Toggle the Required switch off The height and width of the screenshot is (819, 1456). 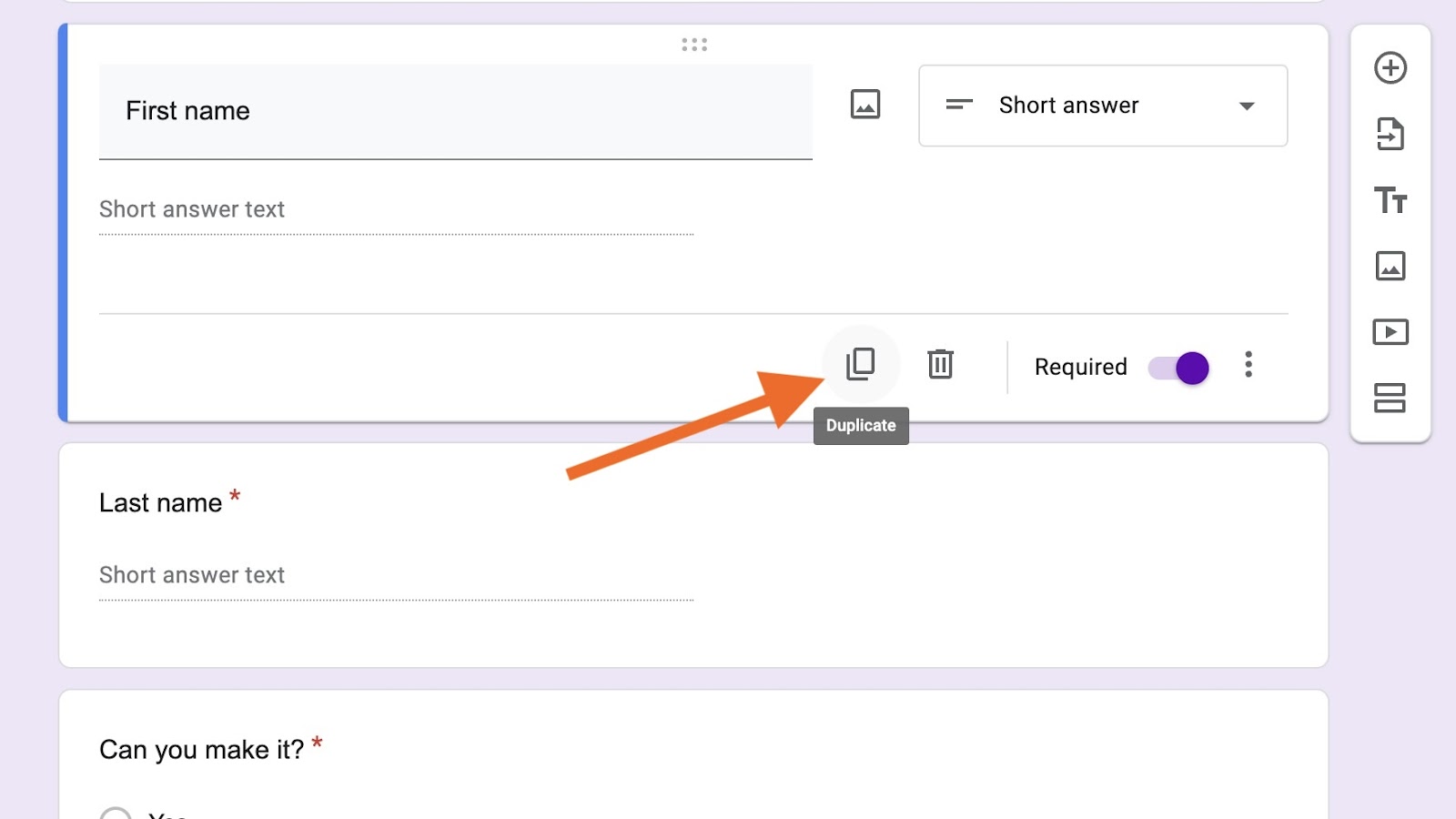(1179, 368)
